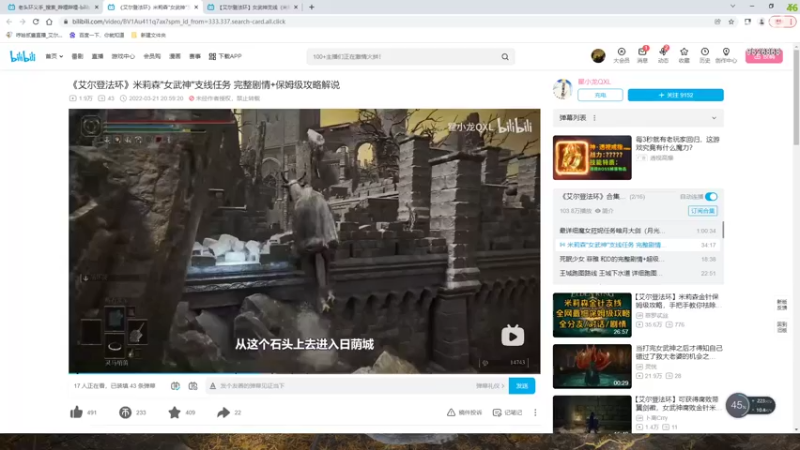
Task: Open 直播 in the header navigation
Action: point(97,56)
